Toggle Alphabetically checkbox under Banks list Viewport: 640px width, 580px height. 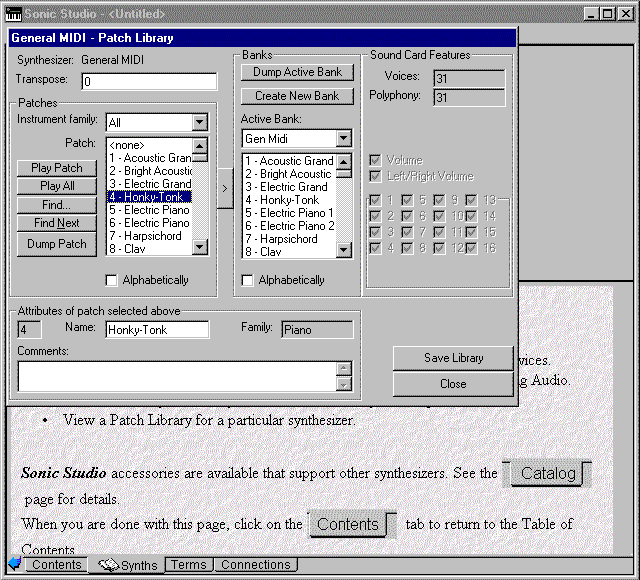click(247, 280)
